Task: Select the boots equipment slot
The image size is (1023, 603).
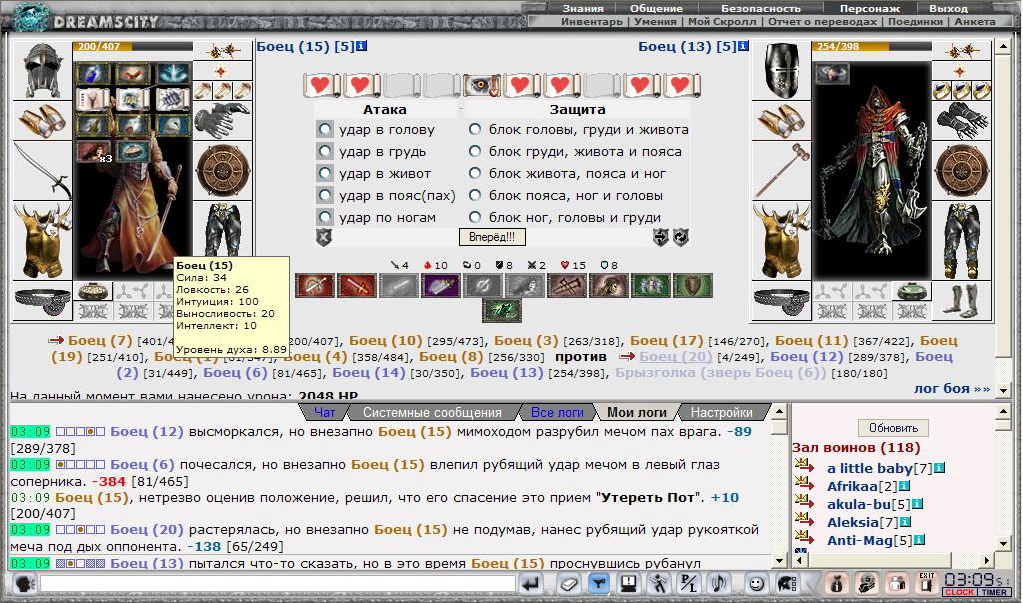Action: (x=961, y=302)
